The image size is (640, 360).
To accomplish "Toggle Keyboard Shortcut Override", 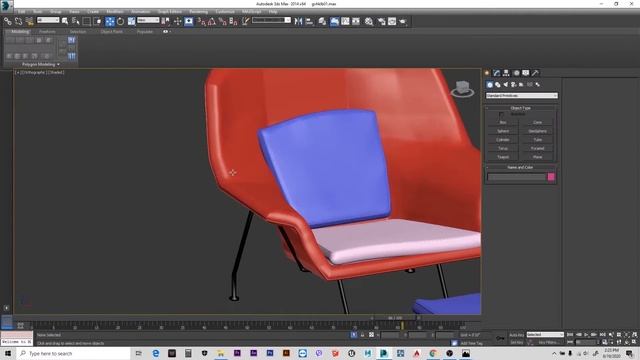I will [x=189, y=21].
